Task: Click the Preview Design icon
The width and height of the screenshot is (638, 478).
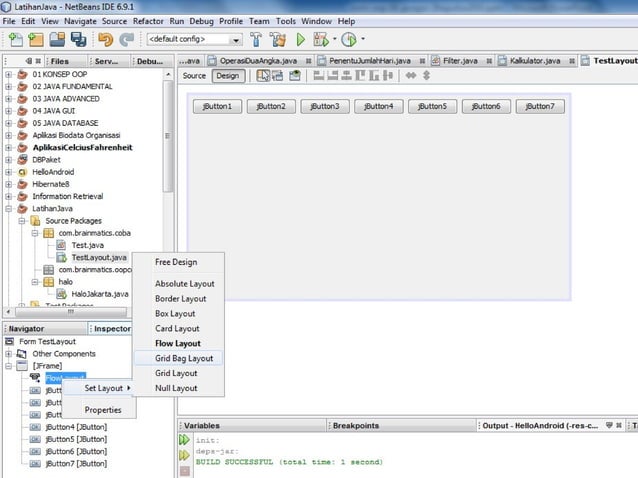Action: coord(295,76)
